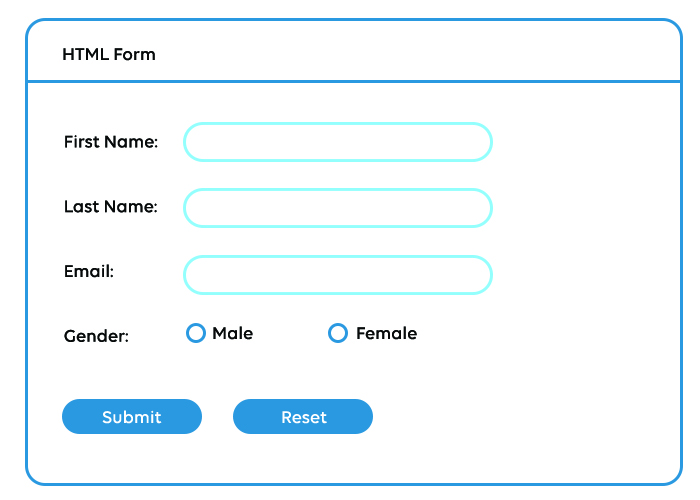Click into the Email input field
Viewport: 700px width, 500px height.
[337, 275]
